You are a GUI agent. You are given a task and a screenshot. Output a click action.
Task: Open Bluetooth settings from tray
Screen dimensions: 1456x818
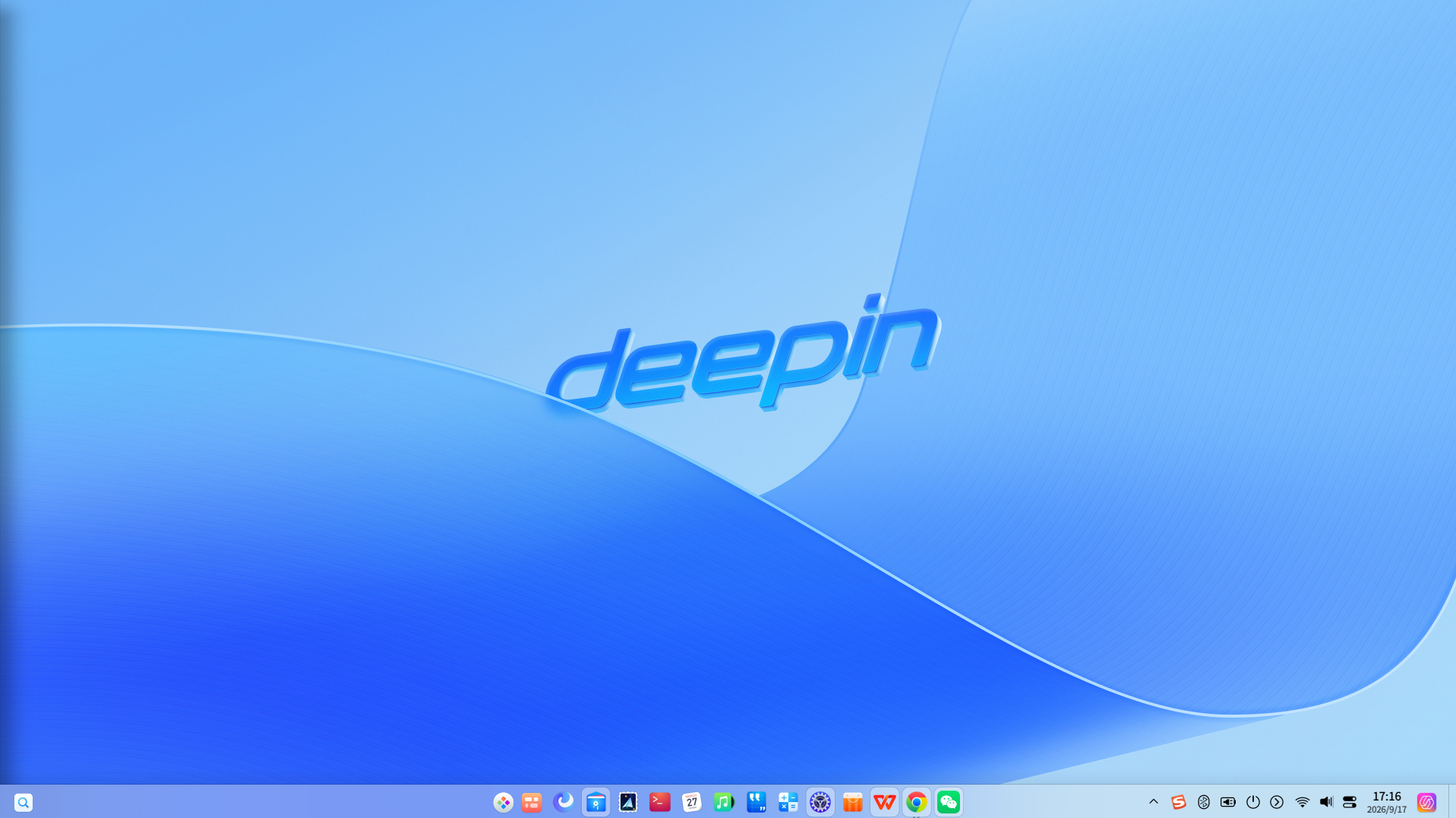(x=1204, y=802)
